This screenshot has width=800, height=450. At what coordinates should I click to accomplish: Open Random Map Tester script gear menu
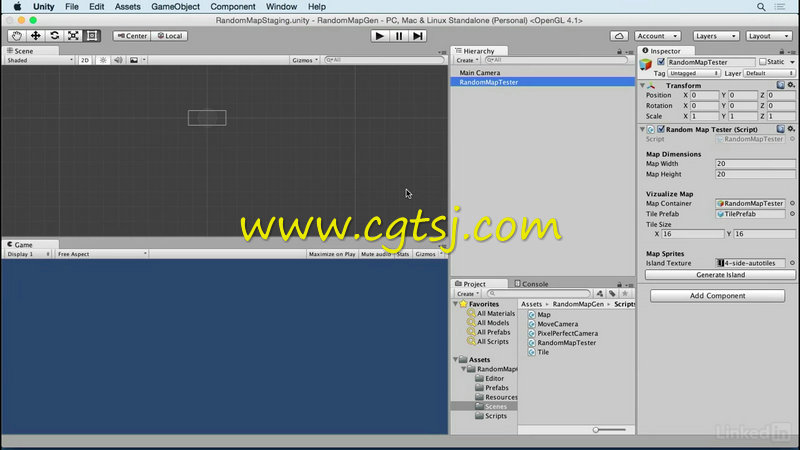(791, 129)
